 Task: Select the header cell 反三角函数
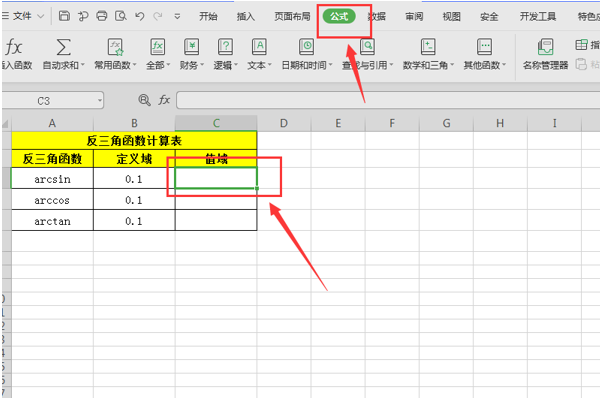(x=52, y=159)
